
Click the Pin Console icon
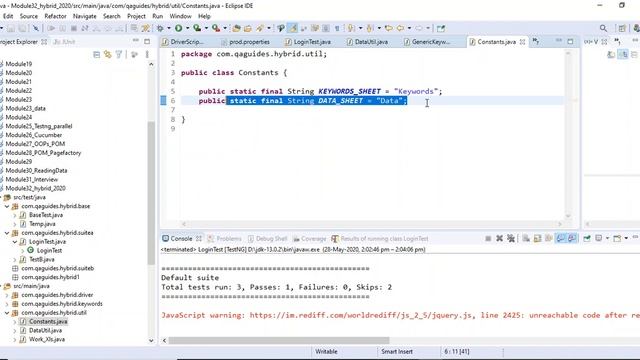(x=587, y=238)
